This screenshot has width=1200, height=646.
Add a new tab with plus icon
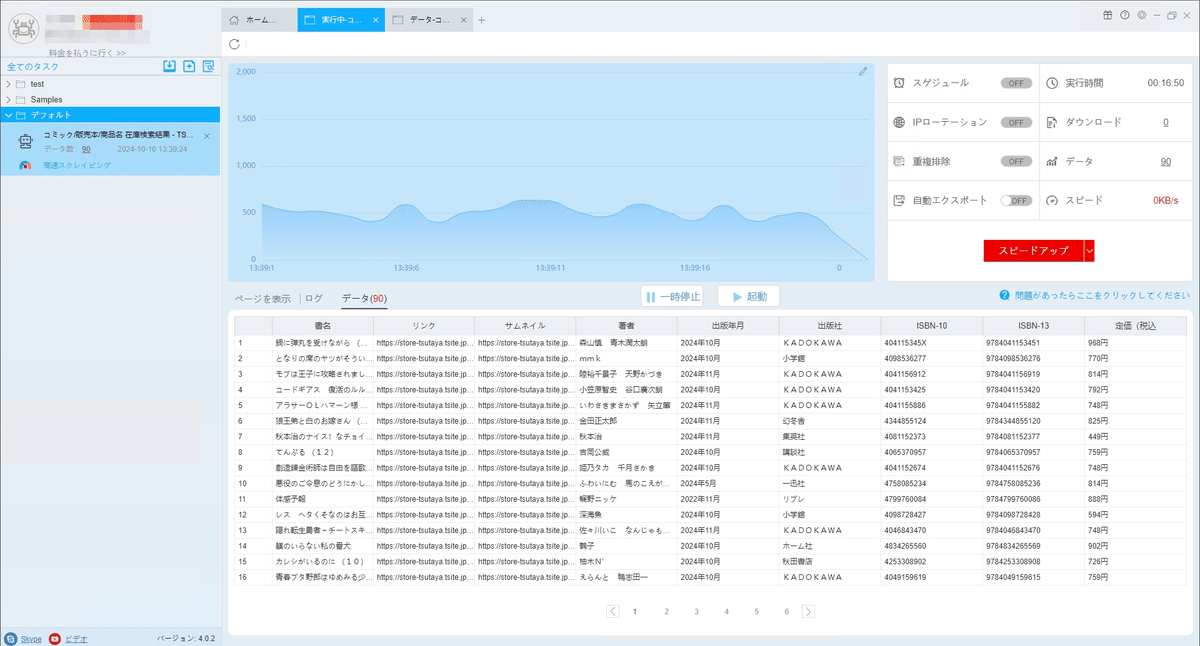[481, 20]
